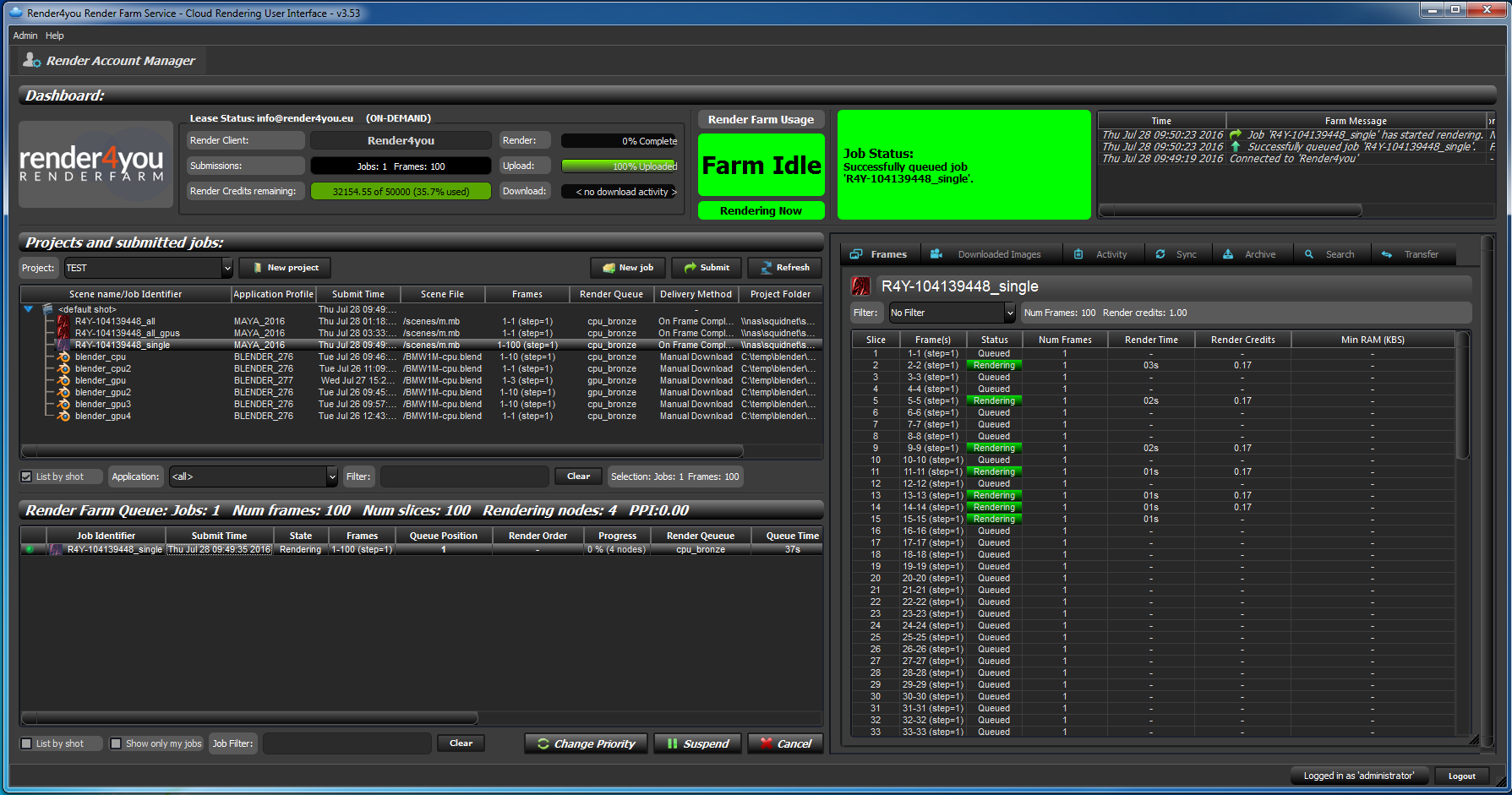Click the Render Account Manager user icon
The width and height of the screenshot is (1512, 795).
point(32,60)
